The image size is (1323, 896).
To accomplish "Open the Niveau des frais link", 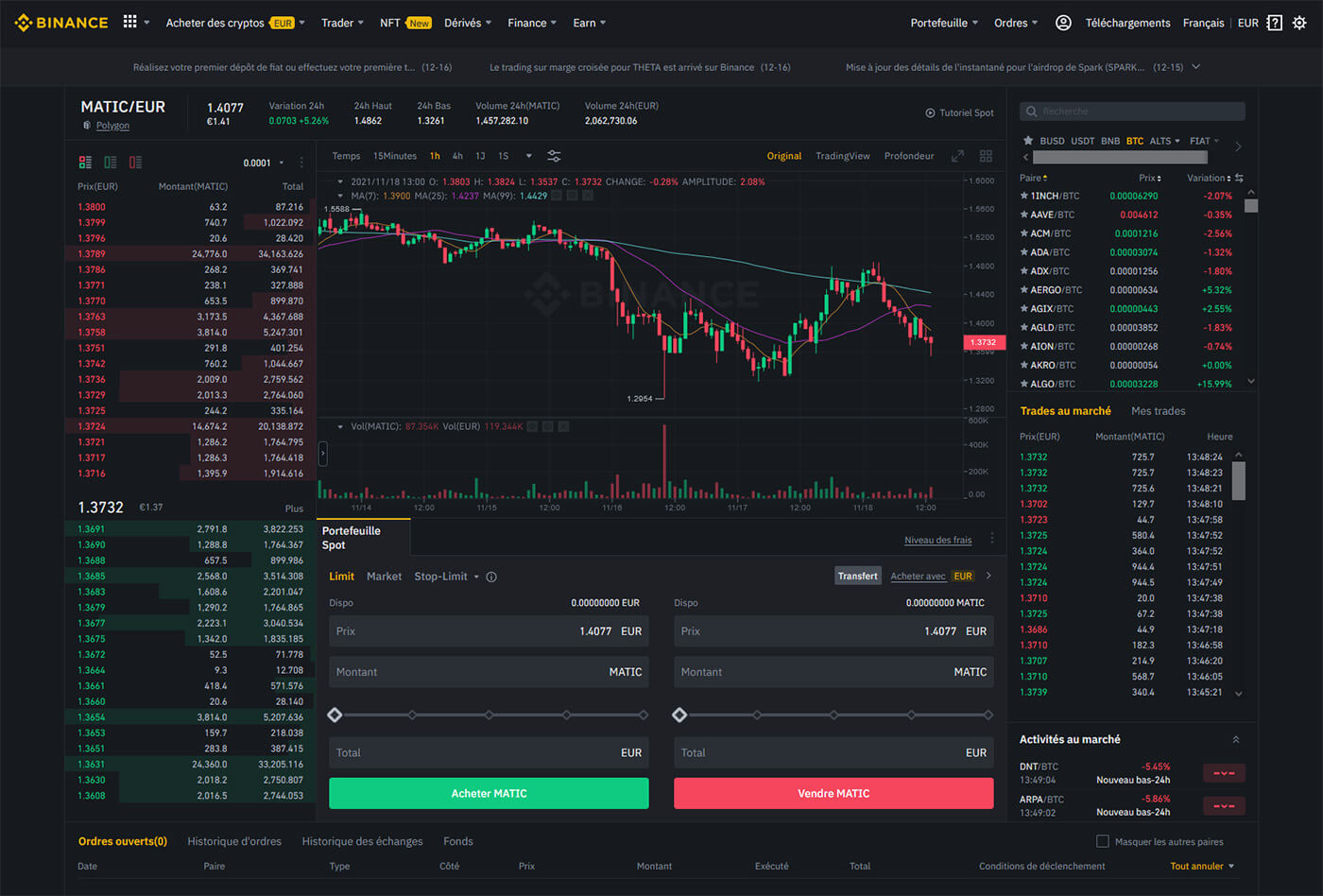I will point(937,540).
